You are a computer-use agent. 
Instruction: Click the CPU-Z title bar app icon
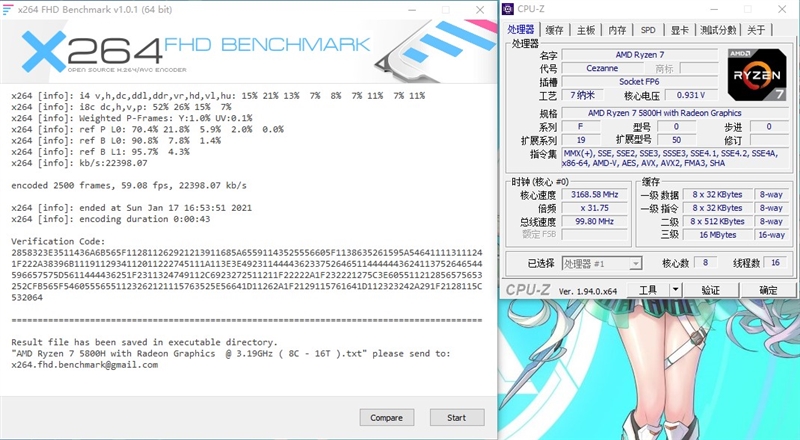coord(508,9)
